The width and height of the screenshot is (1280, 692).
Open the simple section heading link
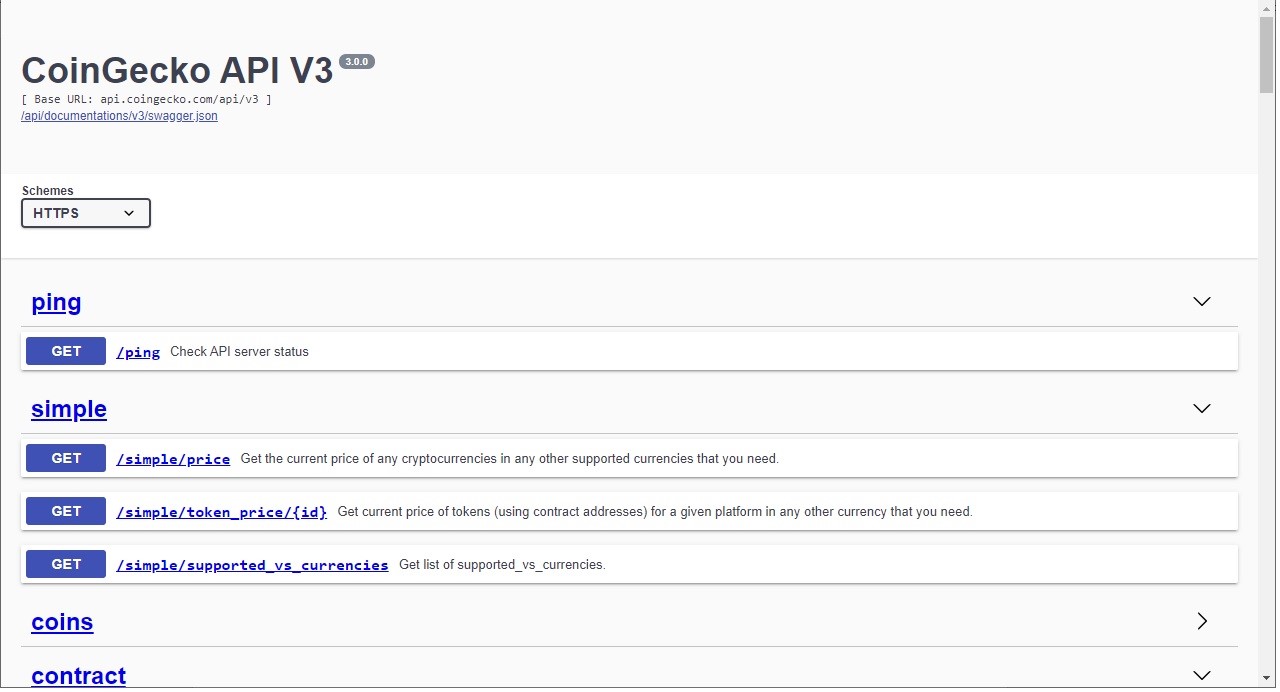[x=69, y=409]
